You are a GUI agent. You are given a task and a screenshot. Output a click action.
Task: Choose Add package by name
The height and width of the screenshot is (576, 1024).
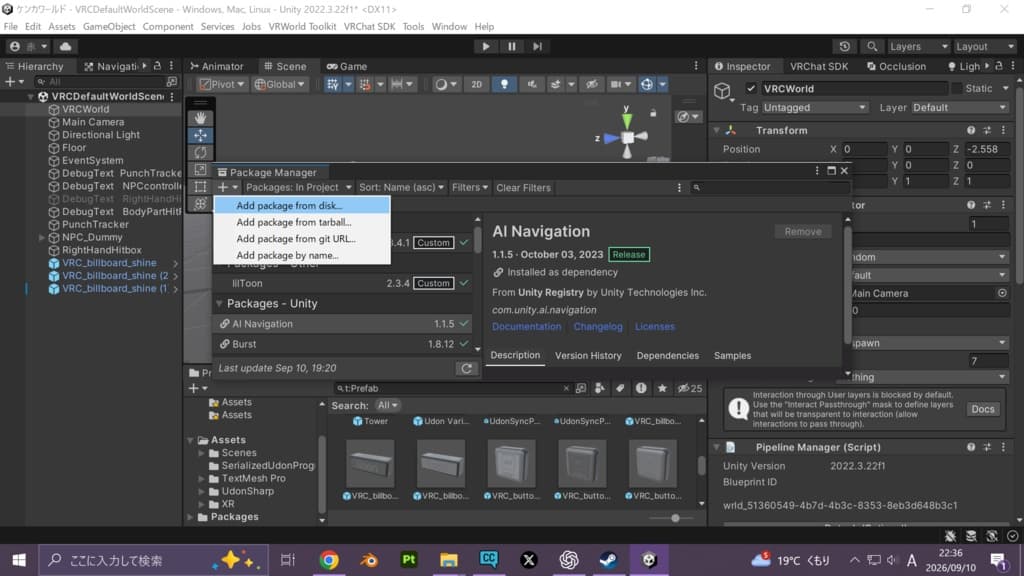click(302, 255)
